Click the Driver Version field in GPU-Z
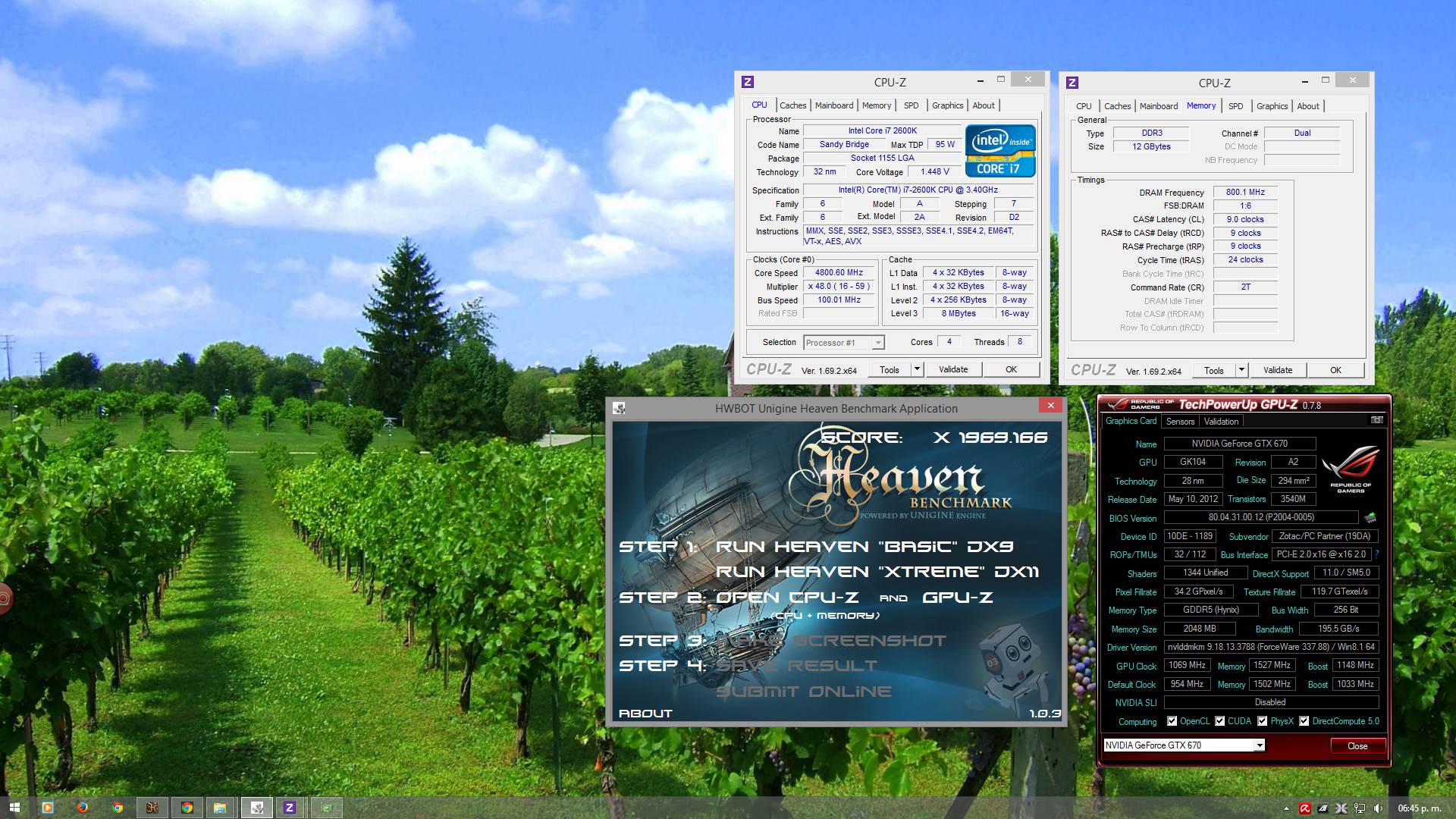The height and width of the screenshot is (819, 1456). click(x=1271, y=647)
